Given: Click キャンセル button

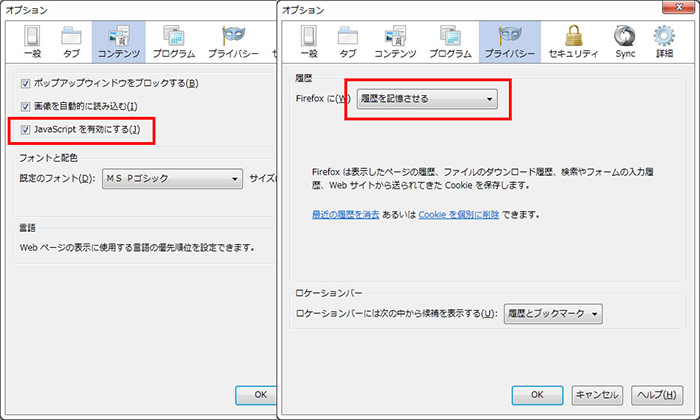Looking at the screenshot, I should click(597, 395).
